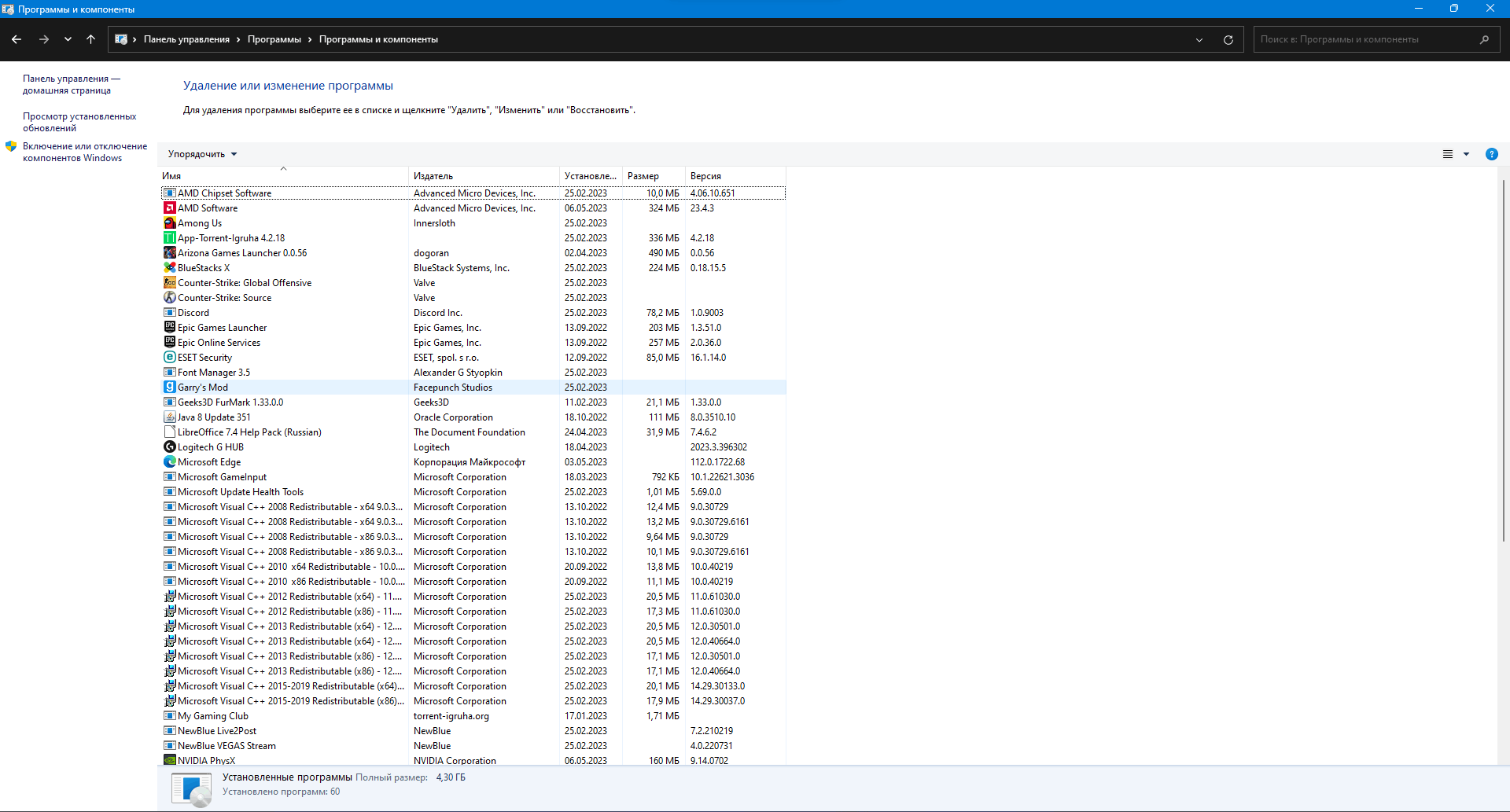Click the App-Torrent-Igruha green icon

pos(169,238)
